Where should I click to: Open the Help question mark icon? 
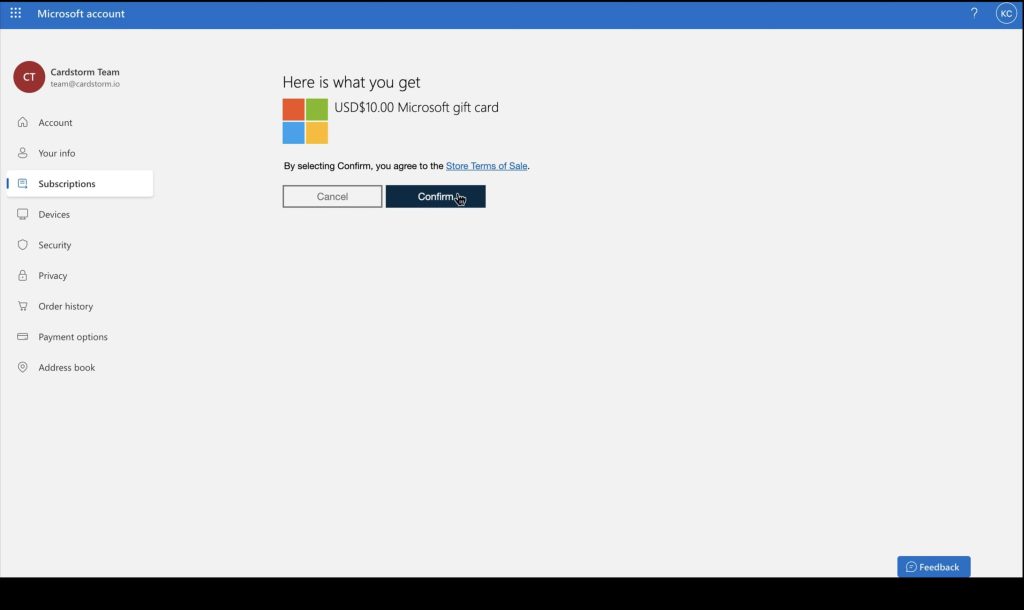[x=973, y=13]
